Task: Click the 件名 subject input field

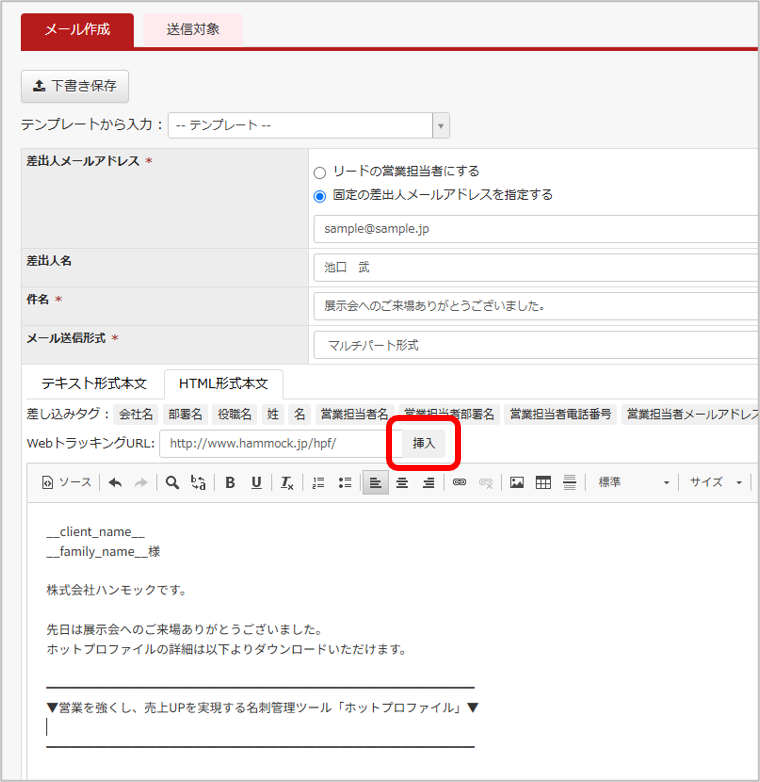Action: pos(536,306)
